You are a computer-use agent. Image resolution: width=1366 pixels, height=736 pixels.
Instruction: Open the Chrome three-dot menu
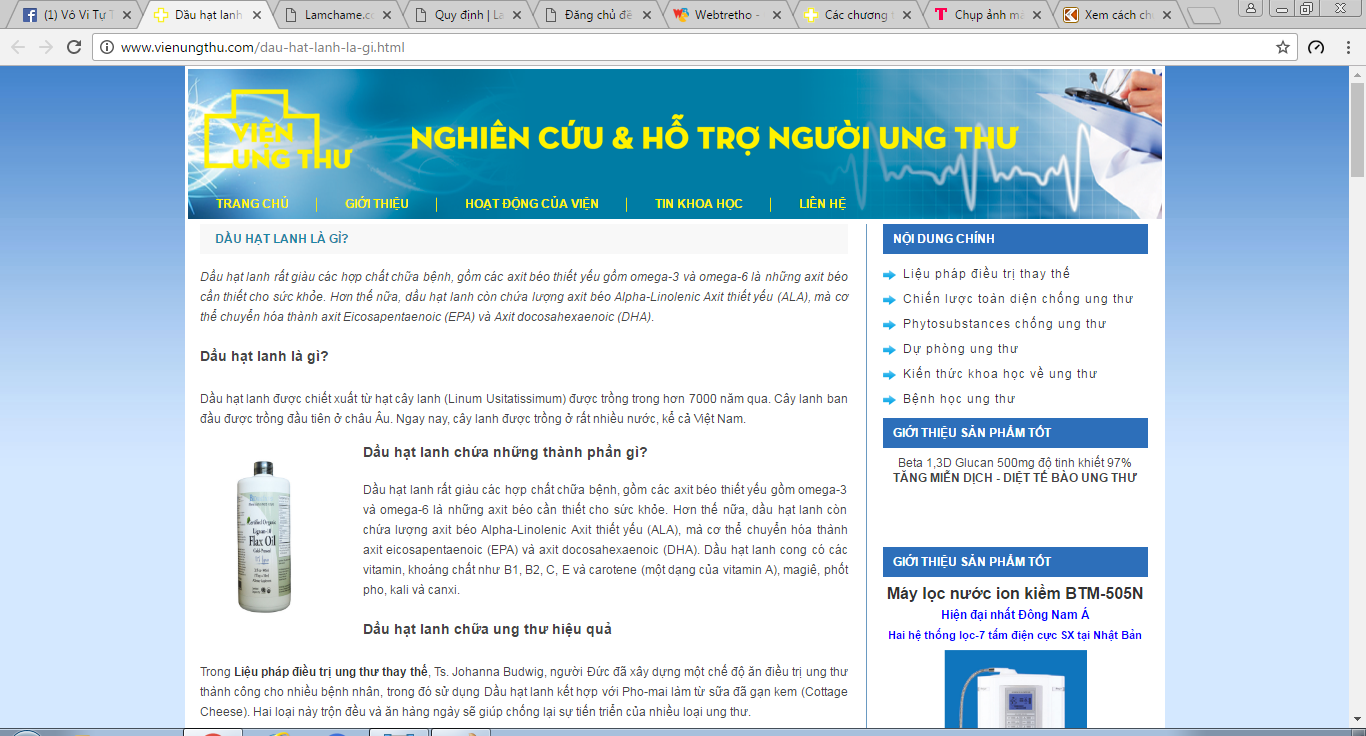(x=1346, y=47)
